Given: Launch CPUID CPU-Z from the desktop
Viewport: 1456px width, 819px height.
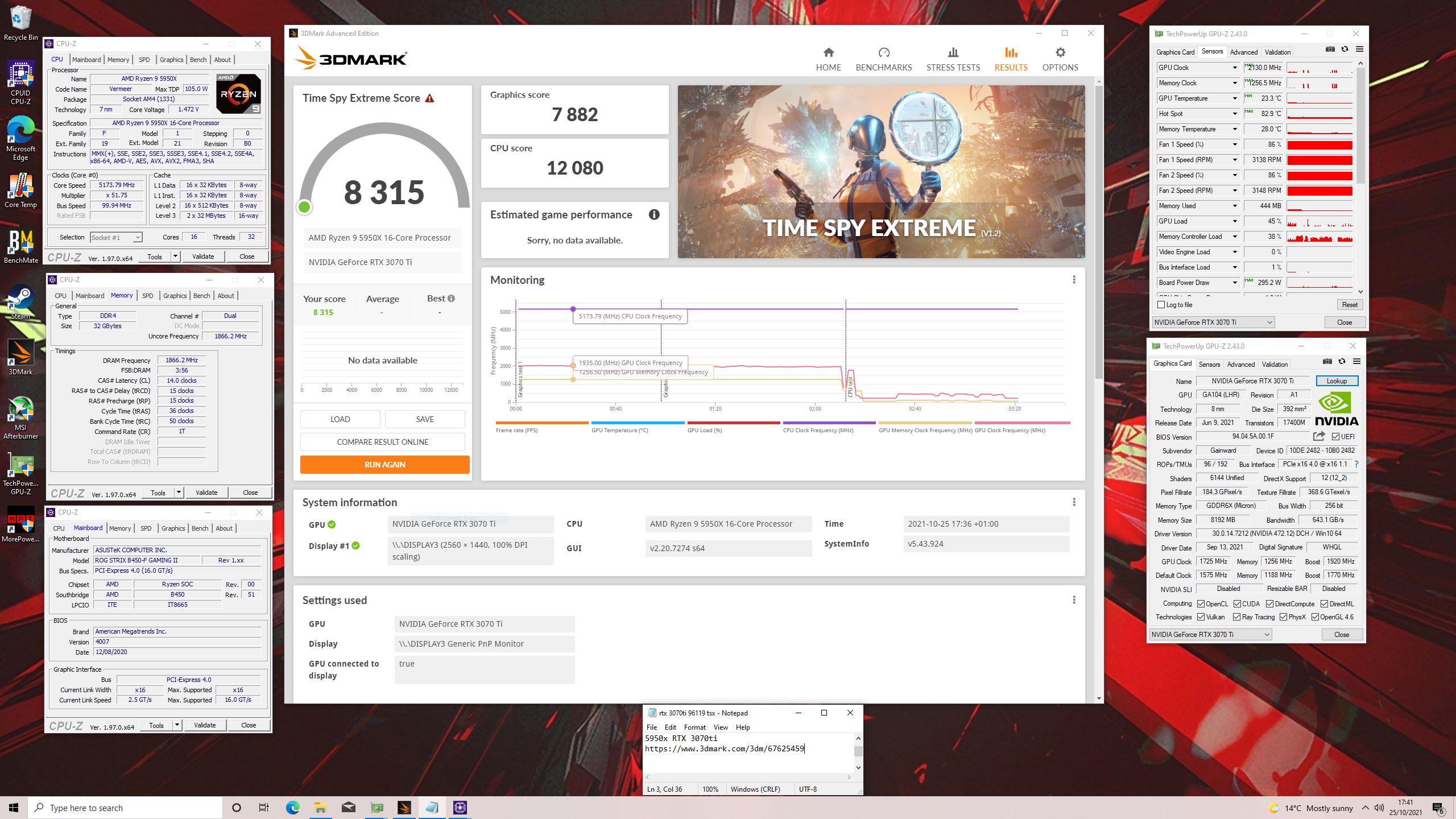Looking at the screenshot, I should tap(20, 84).
